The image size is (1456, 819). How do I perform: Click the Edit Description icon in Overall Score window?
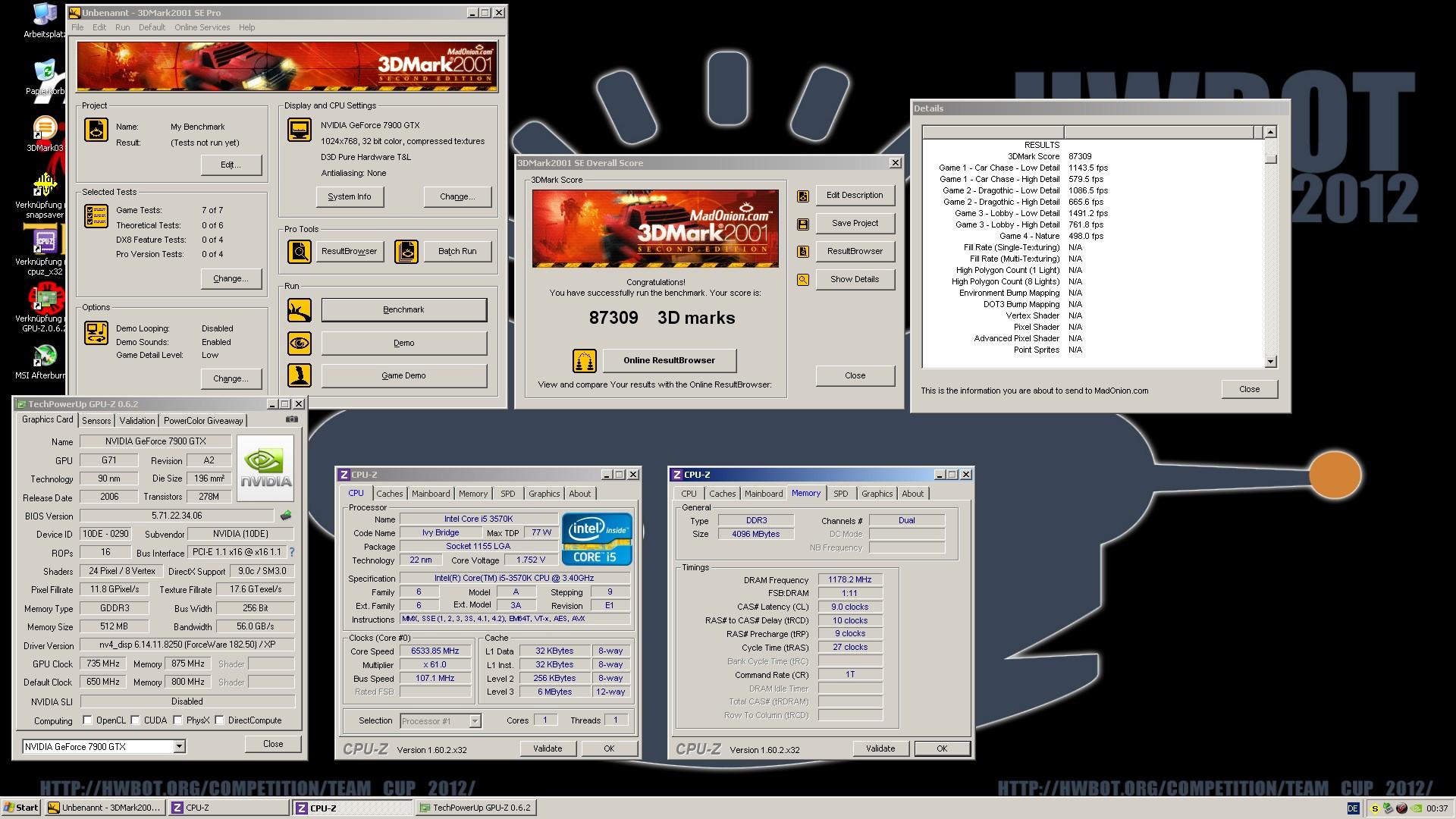pyautogui.click(x=803, y=196)
